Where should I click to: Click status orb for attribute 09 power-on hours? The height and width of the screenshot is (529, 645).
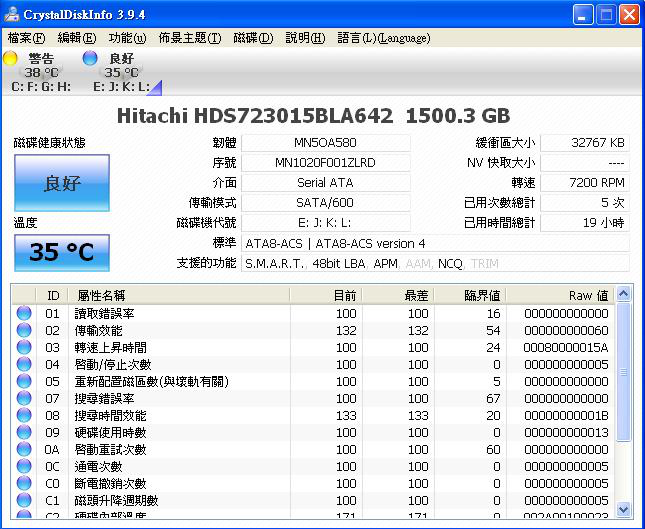click(25, 432)
